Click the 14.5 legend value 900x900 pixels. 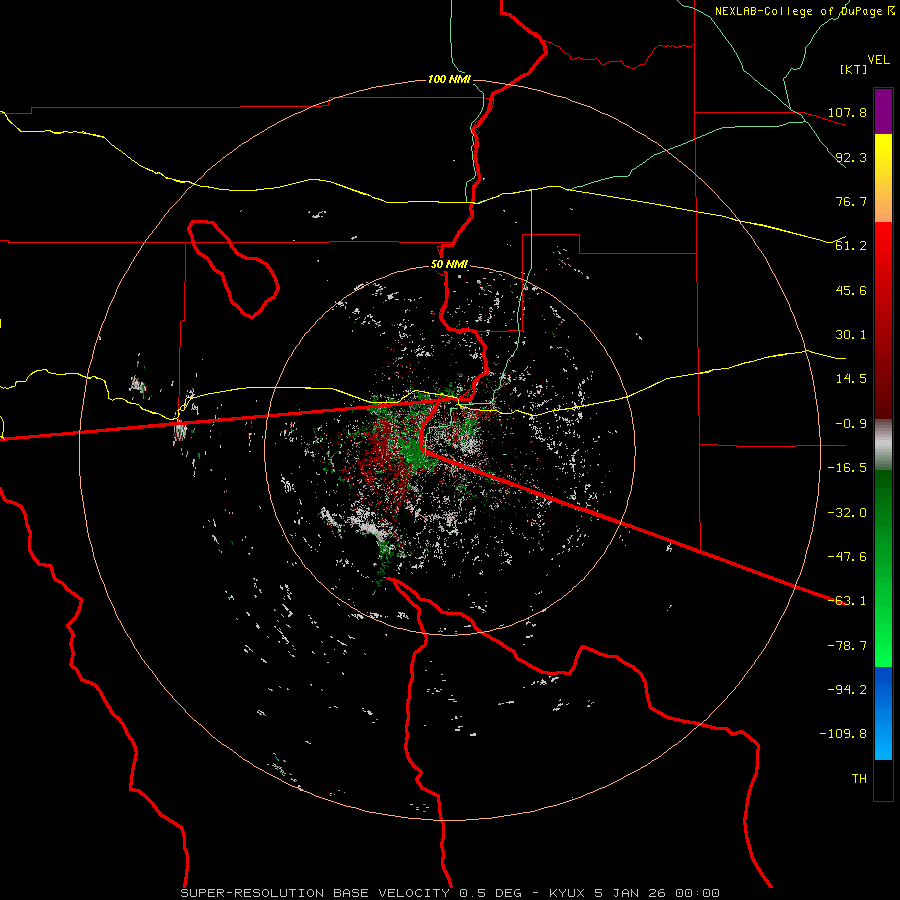coord(851,379)
